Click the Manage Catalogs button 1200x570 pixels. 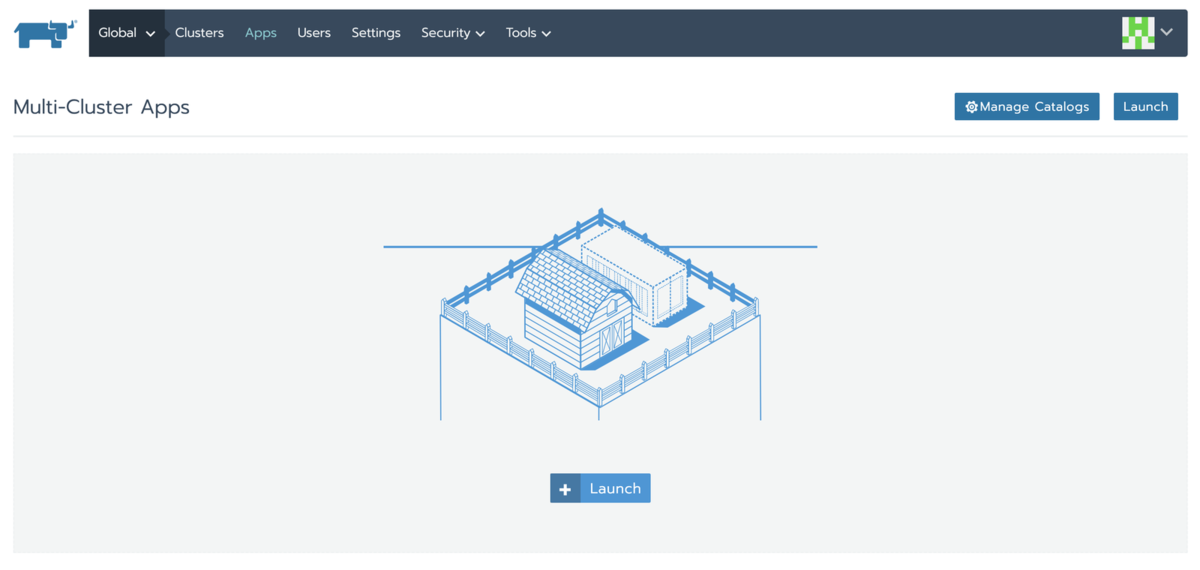[x=1027, y=107]
